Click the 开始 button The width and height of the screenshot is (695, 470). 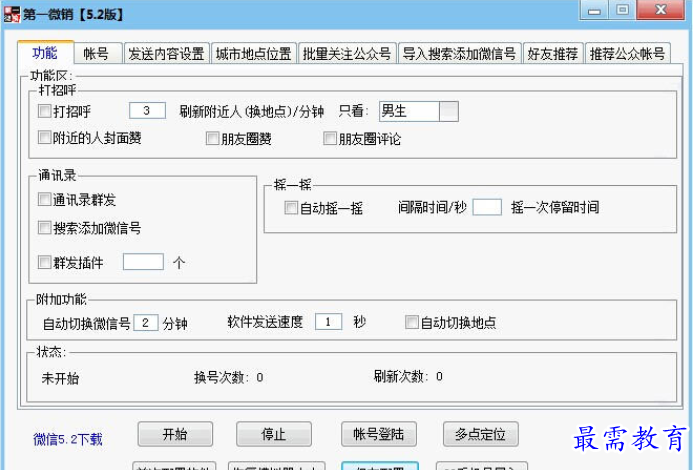[x=175, y=434]
